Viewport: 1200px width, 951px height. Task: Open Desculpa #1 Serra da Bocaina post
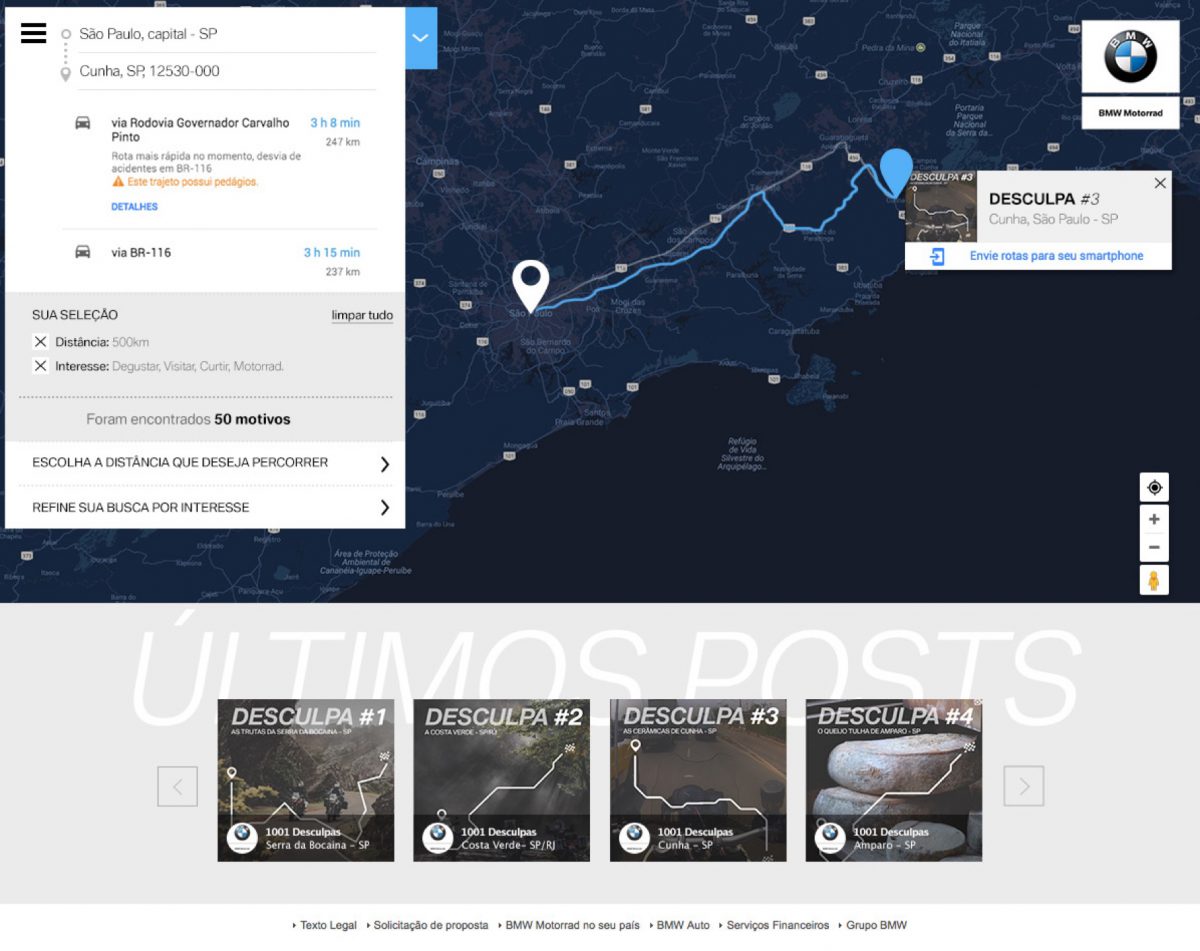[x=306, y=780]
